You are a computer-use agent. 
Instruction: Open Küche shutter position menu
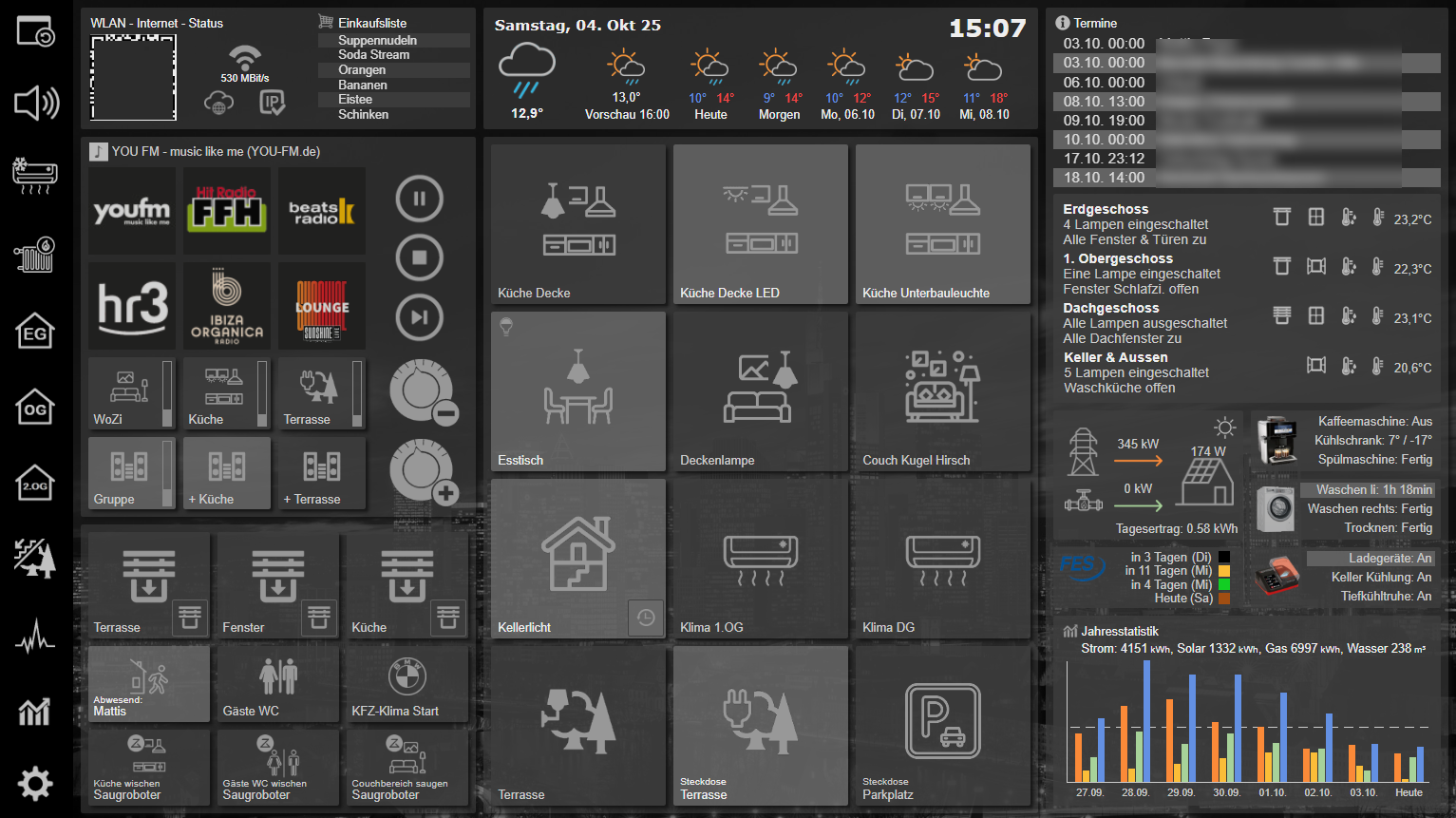(x=448, y=618)
